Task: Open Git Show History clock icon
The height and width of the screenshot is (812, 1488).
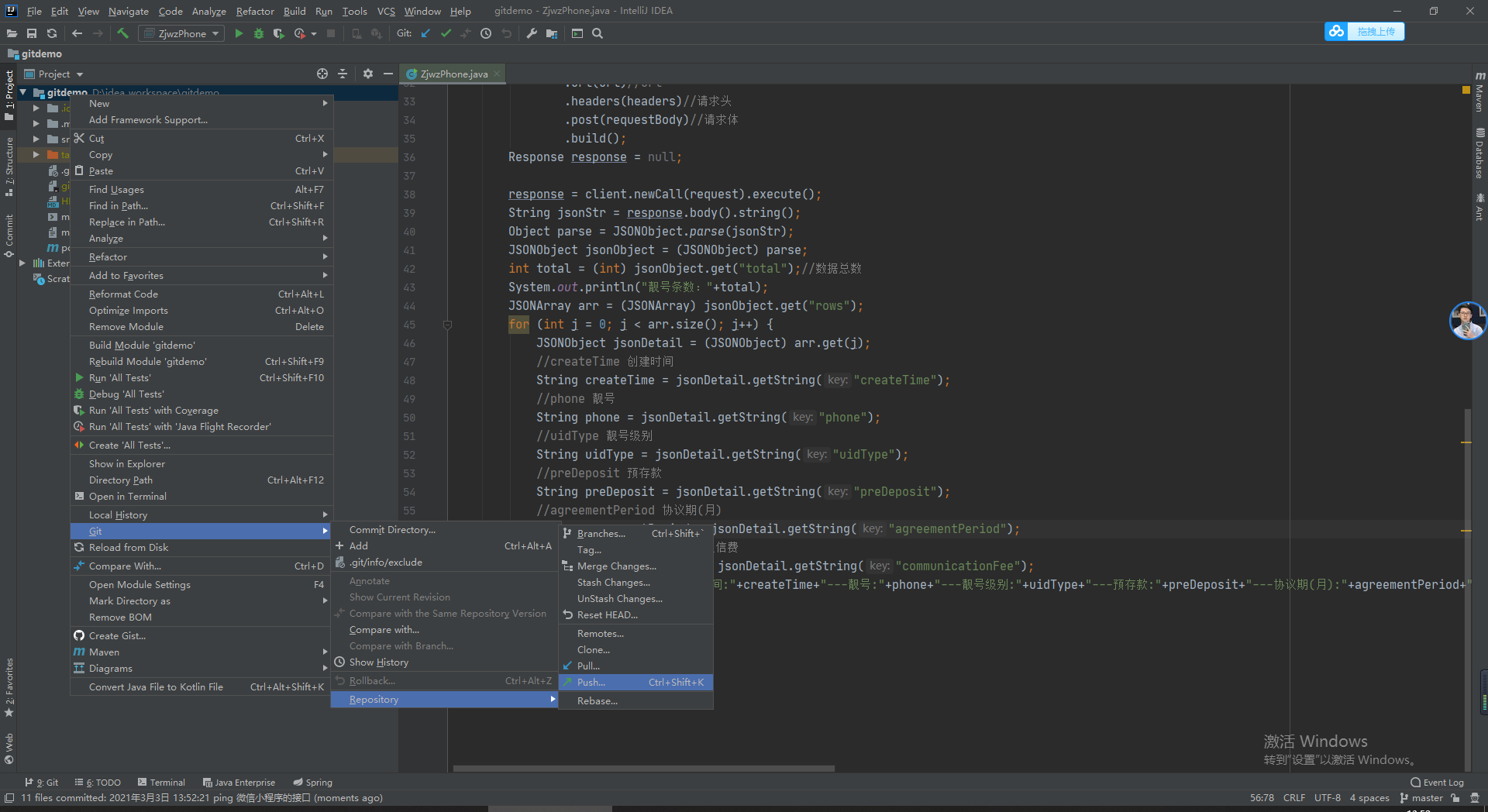Action: pyautogui.click(x=486, y=33)
